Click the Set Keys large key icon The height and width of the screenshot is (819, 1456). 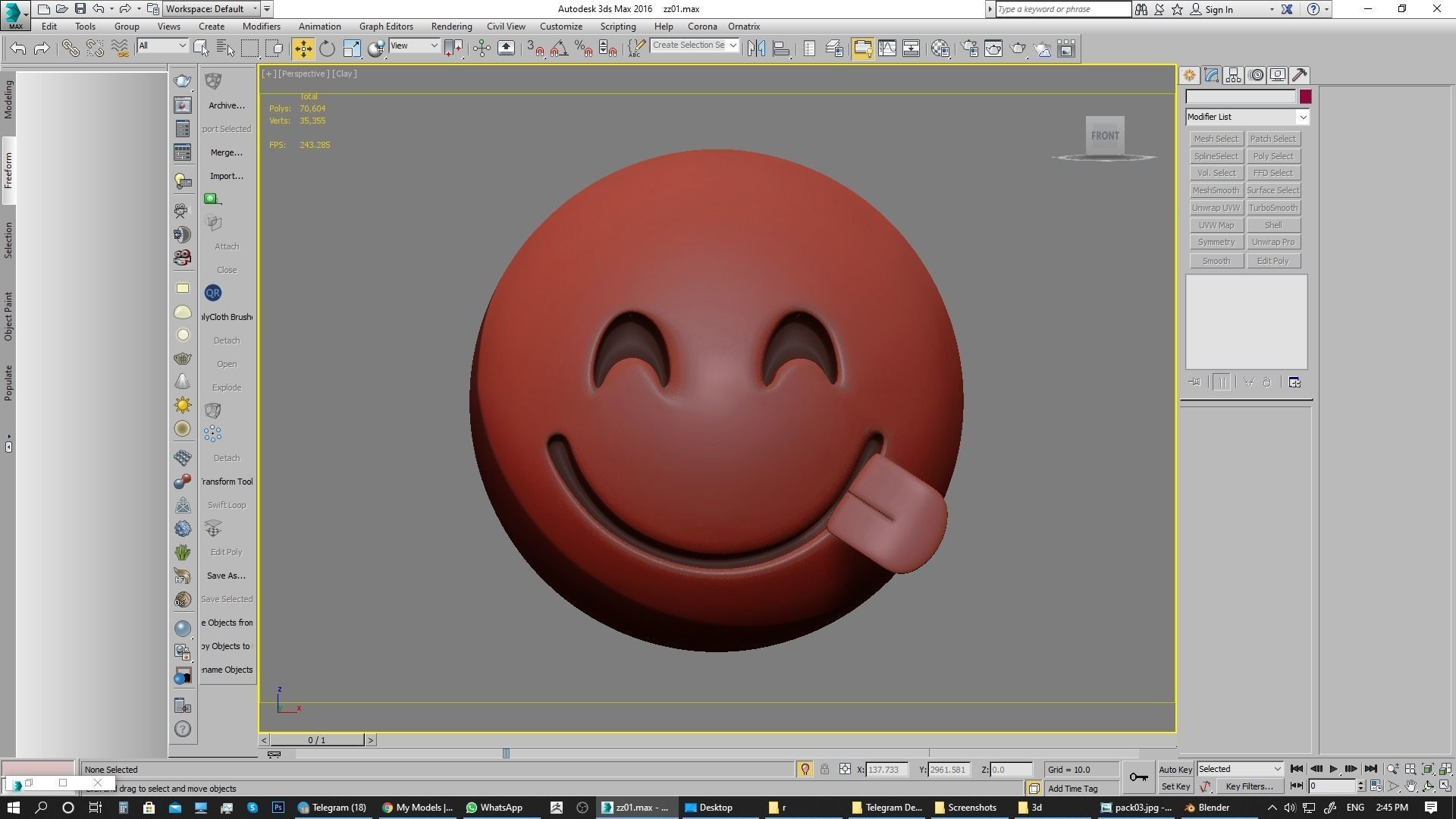1138,777
